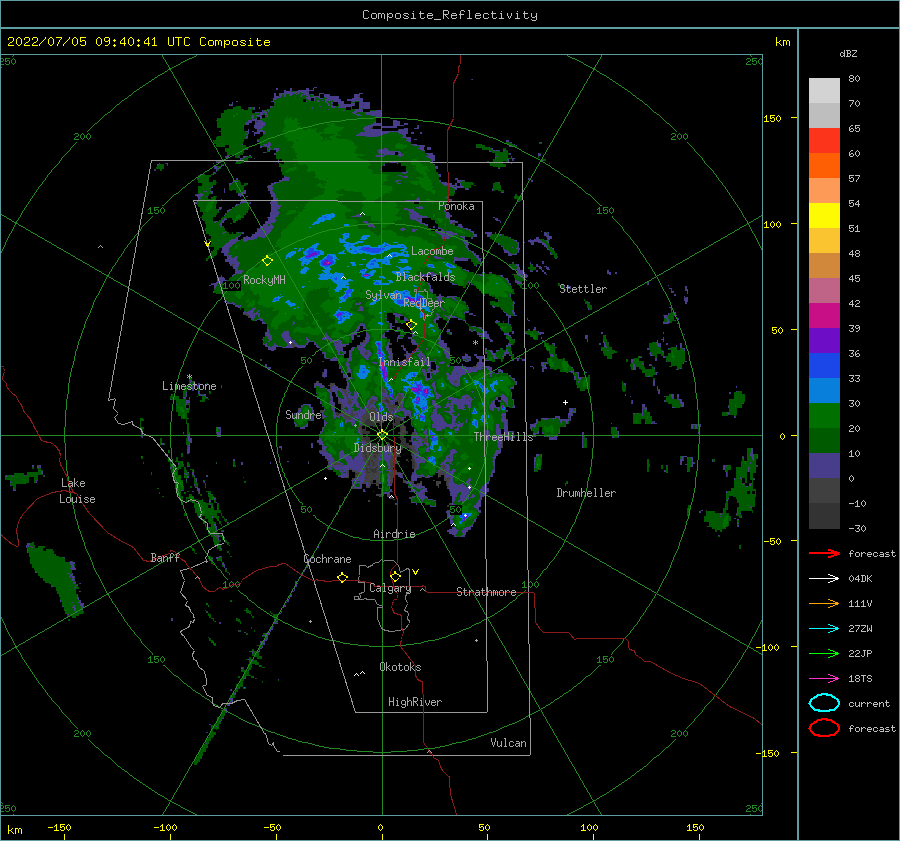Click the magenta 18TS arrow legend icon
900x841 pixels.
(x=824, y=679)
